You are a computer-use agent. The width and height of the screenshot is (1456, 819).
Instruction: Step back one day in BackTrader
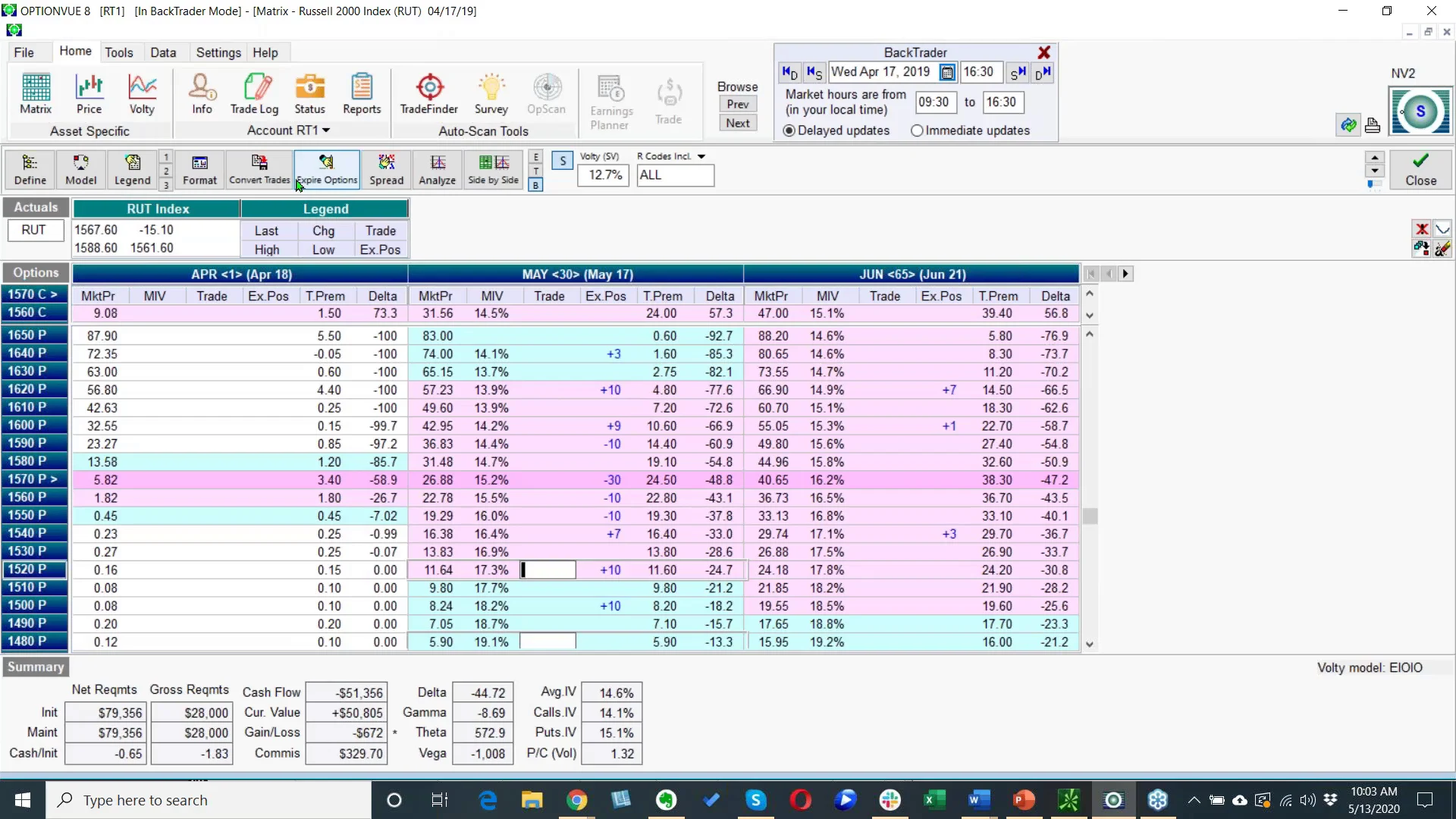(x=789, y=72)
